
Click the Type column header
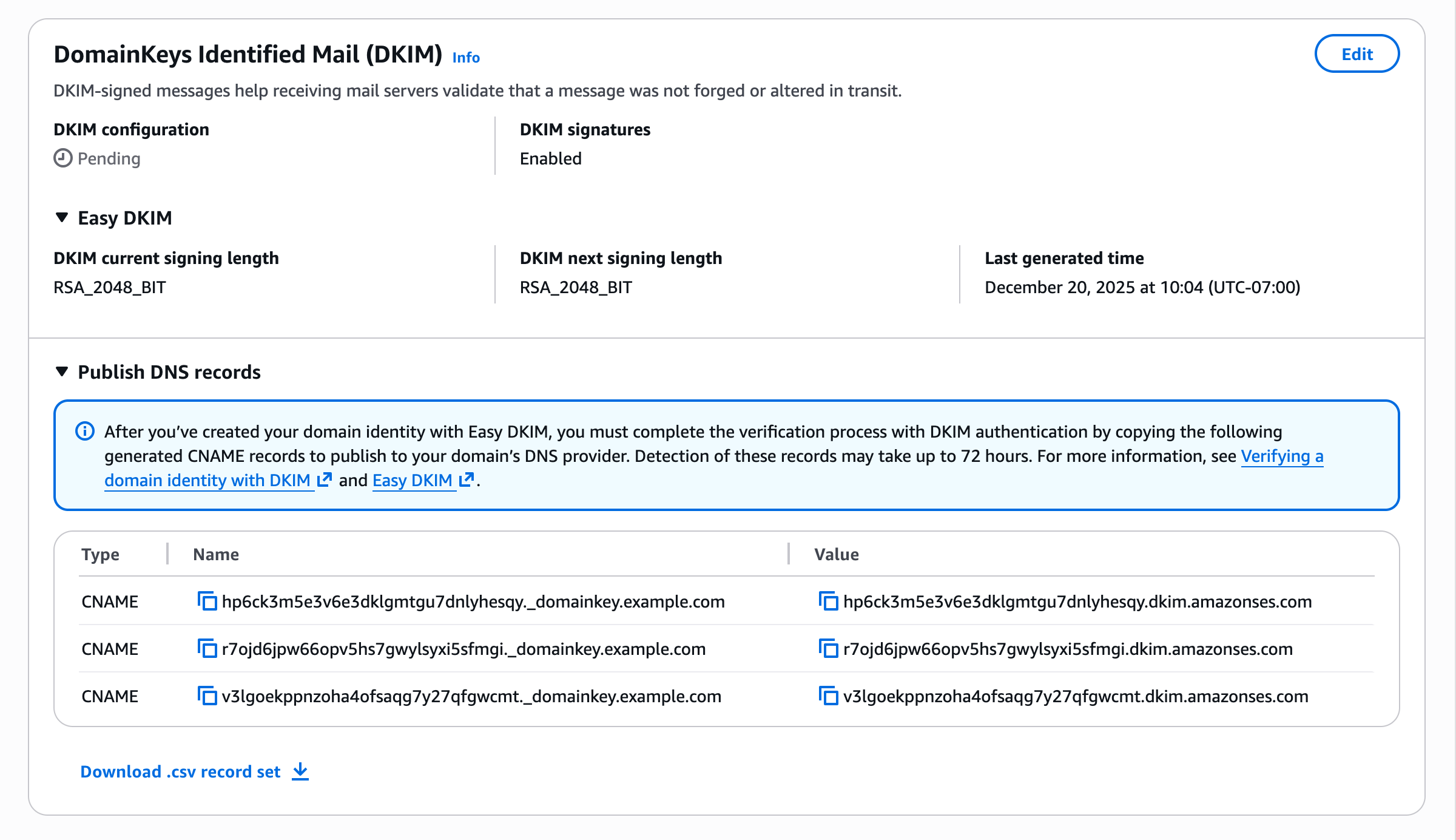tap(101, 554)
